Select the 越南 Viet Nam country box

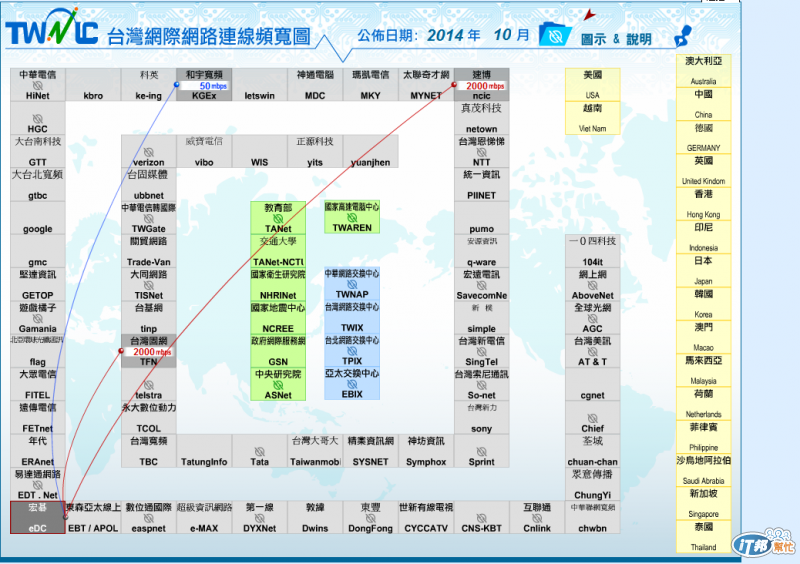point(593,118)
